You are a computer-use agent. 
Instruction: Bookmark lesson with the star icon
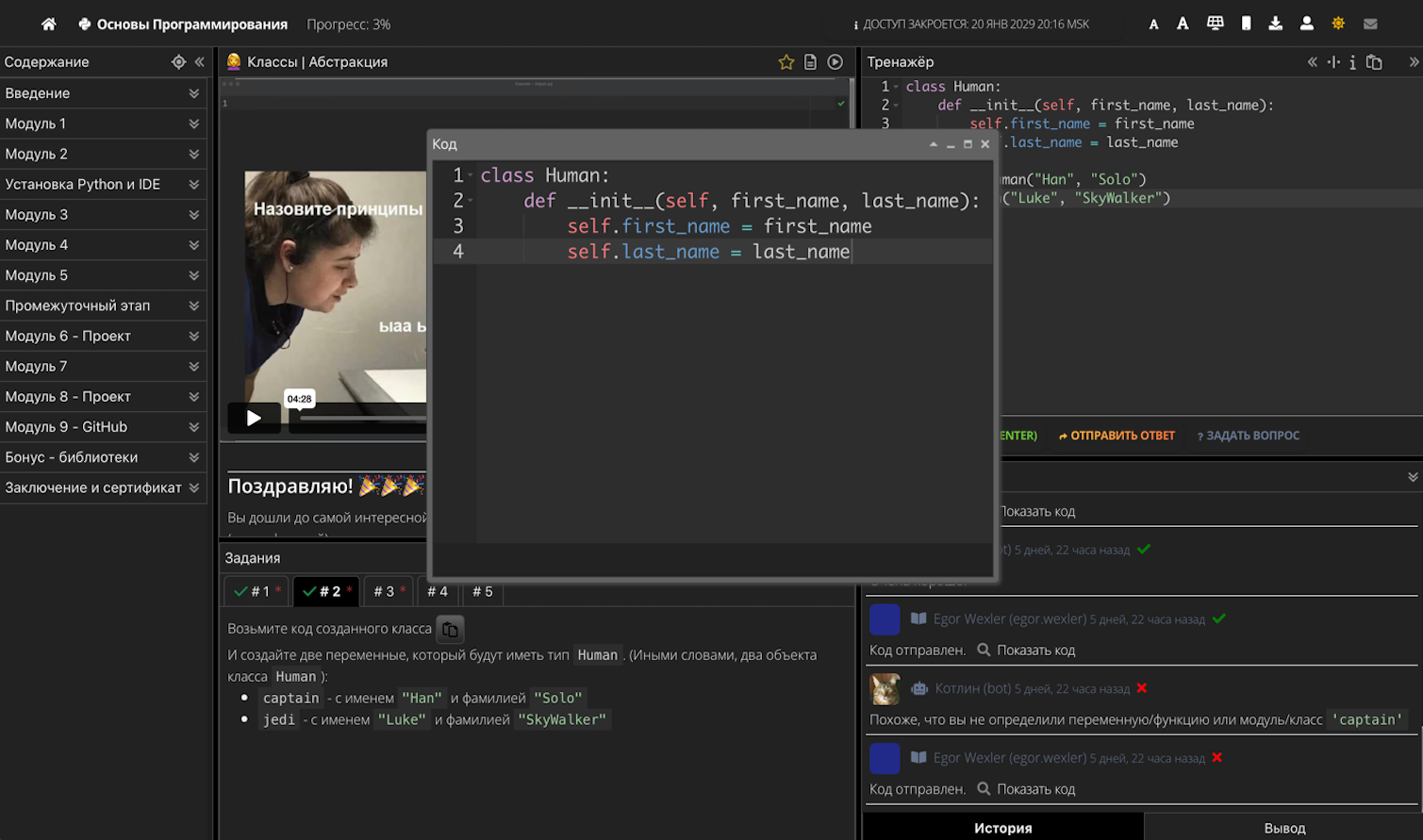pyautogui.click(x=786, y=62)
